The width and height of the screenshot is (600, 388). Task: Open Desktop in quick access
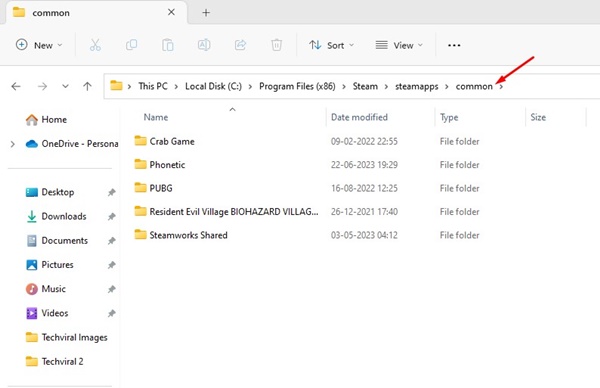[x=50, y=192]
